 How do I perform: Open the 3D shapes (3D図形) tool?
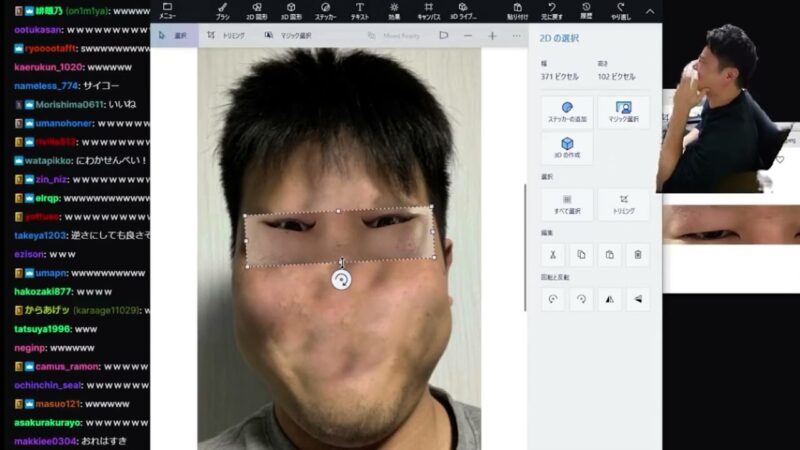[x=291, y=11]
